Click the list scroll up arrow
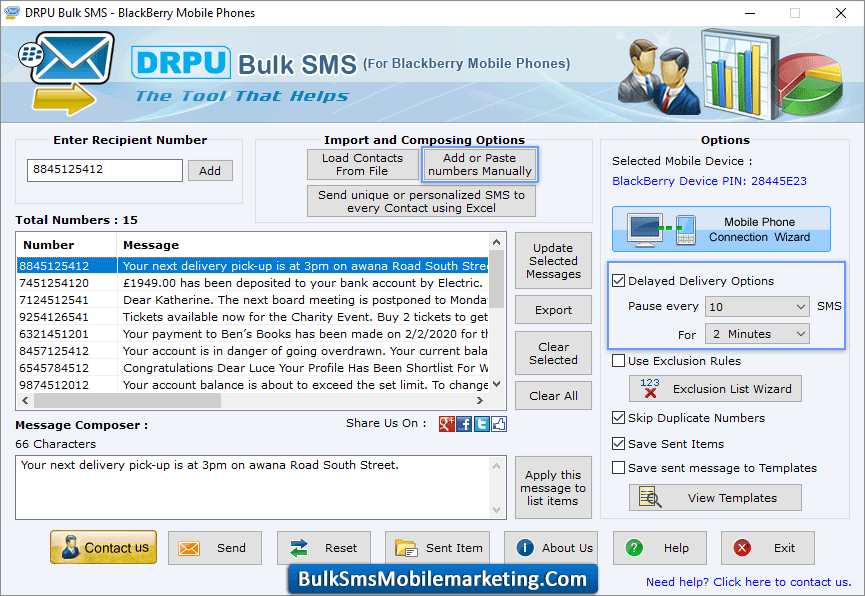This screenshot has width=865, height=596. (x=496, y=242)
